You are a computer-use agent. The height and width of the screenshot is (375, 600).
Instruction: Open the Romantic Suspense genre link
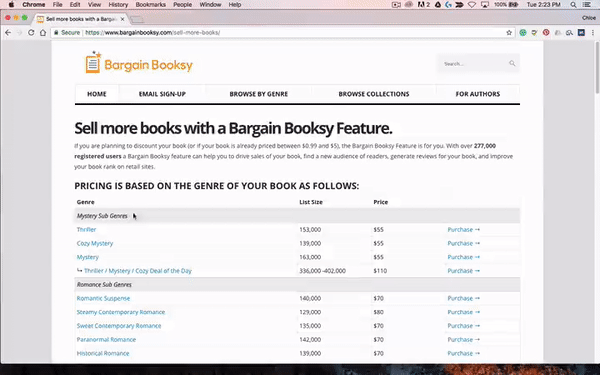coord(103,298)
